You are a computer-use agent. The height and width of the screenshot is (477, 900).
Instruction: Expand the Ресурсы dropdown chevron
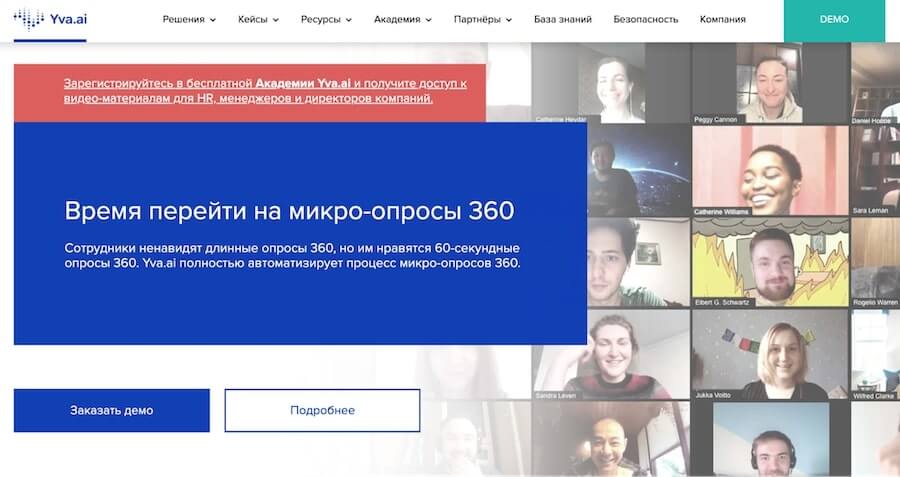tap(348, 20)
